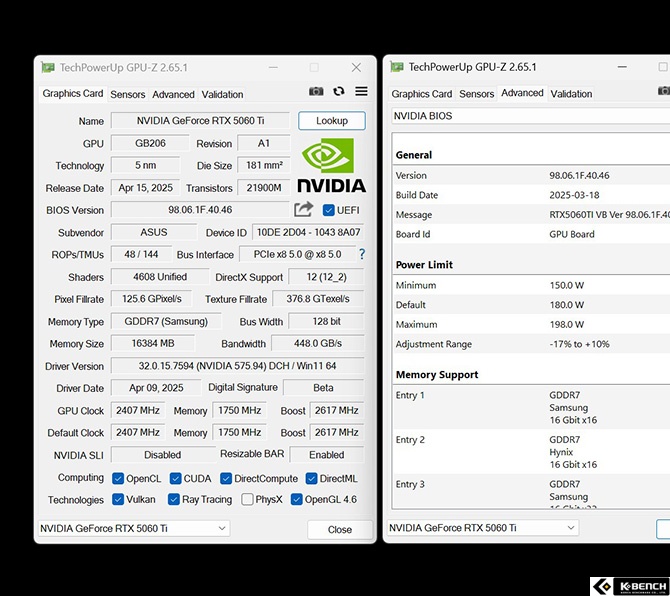Open NVIDIA BIOS category dropdown
Viewport: 670px width, 596px height.
[x=531, y=116]
